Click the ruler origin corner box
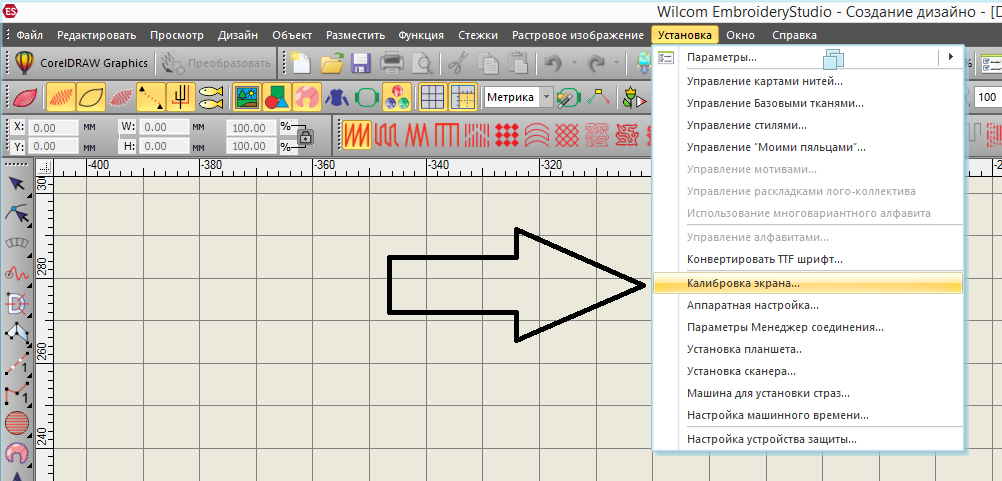The height and width of the screenshot is (481, 1002). pyautogui.click(x=45, y=167)
